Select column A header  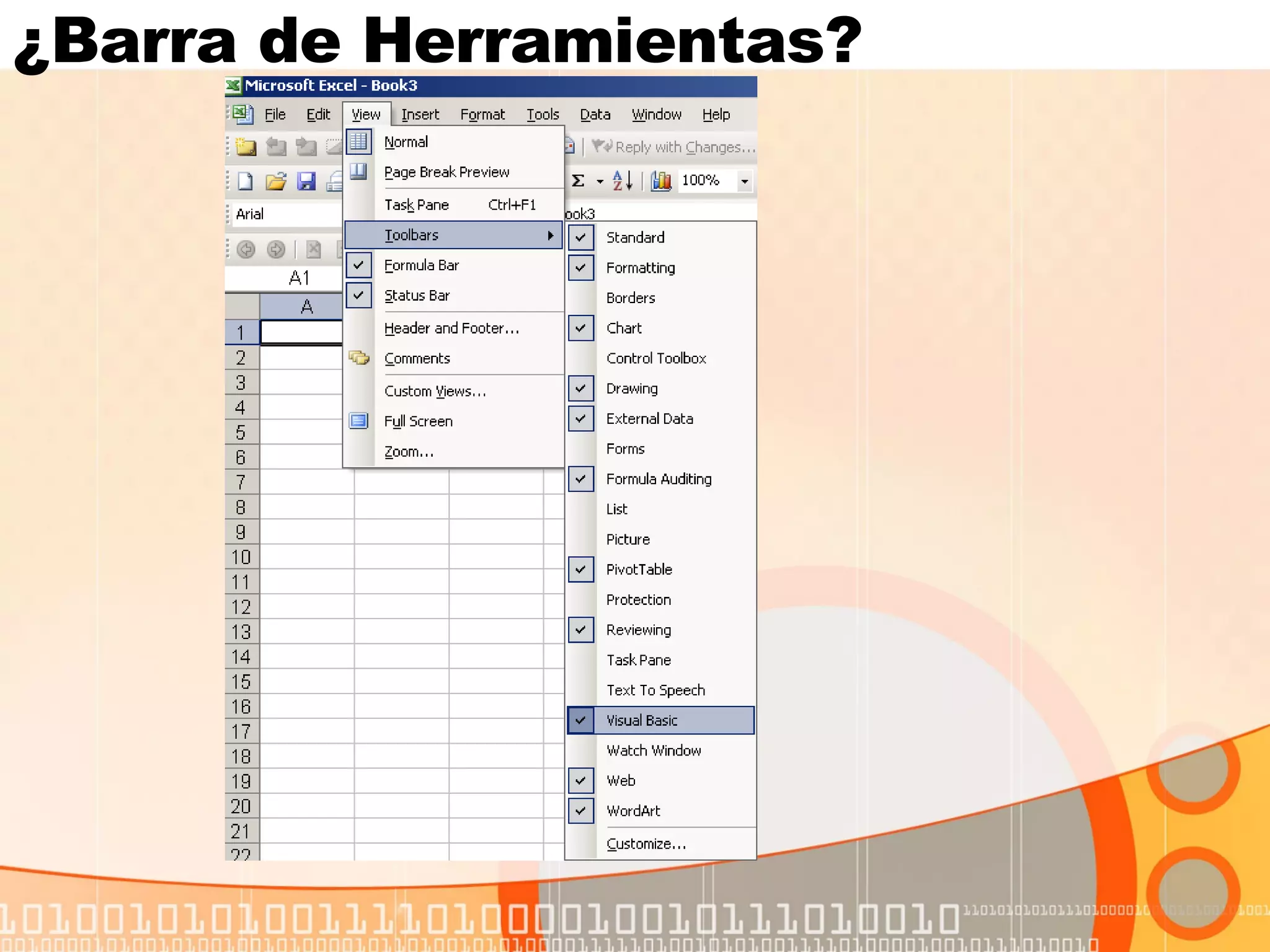pyautogui.click(x=301, y=307)
